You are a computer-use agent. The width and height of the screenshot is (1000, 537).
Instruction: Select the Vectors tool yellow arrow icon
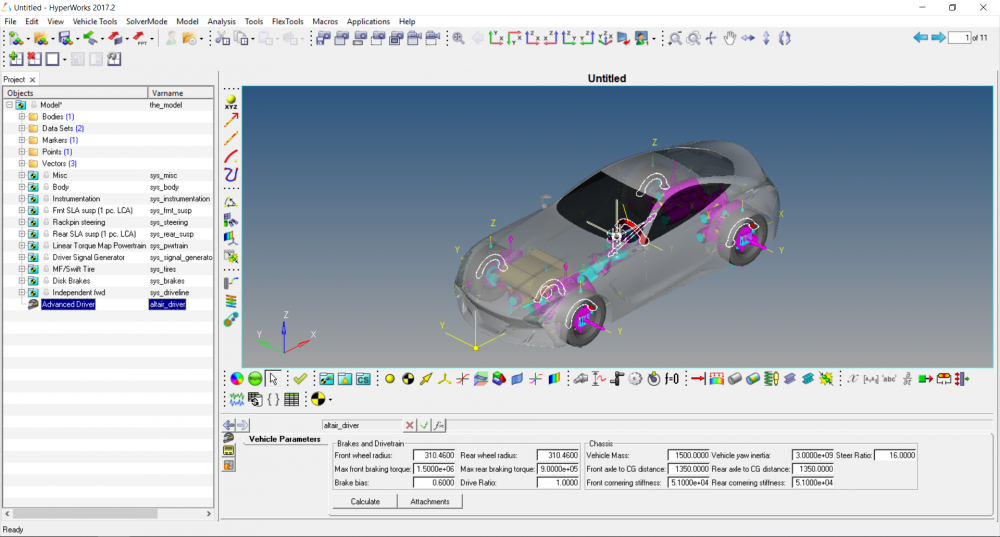426,379
